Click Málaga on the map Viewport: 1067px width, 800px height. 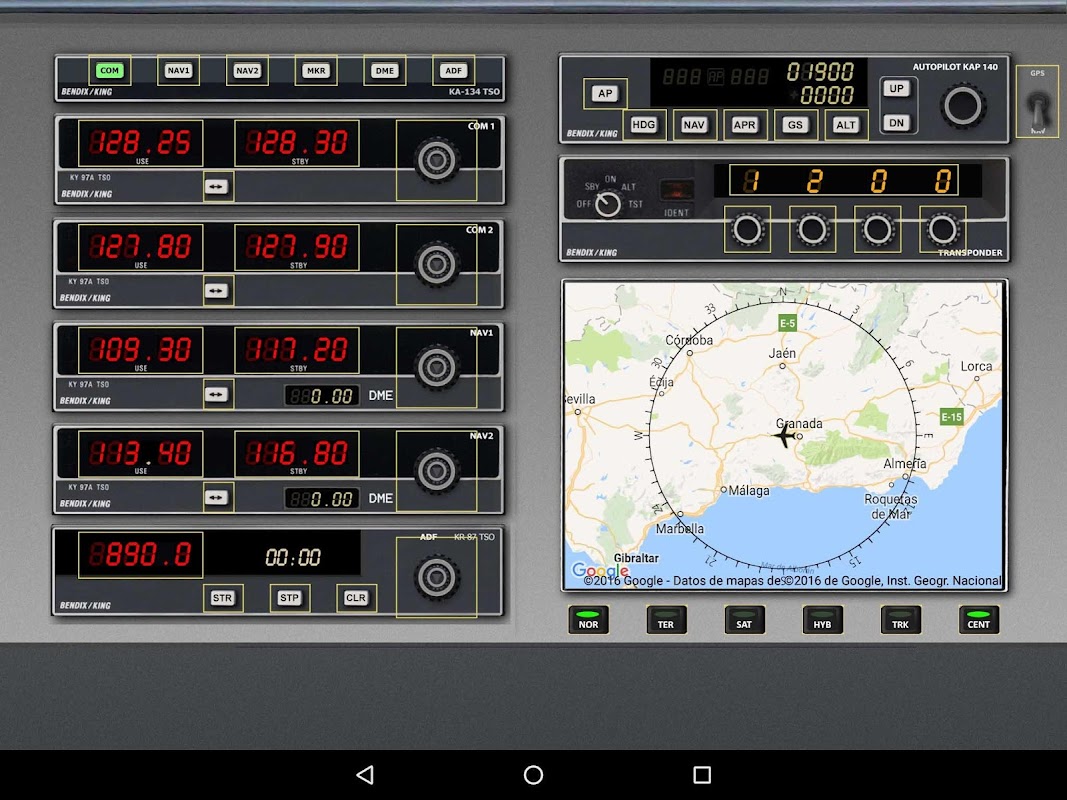point(749,490)
